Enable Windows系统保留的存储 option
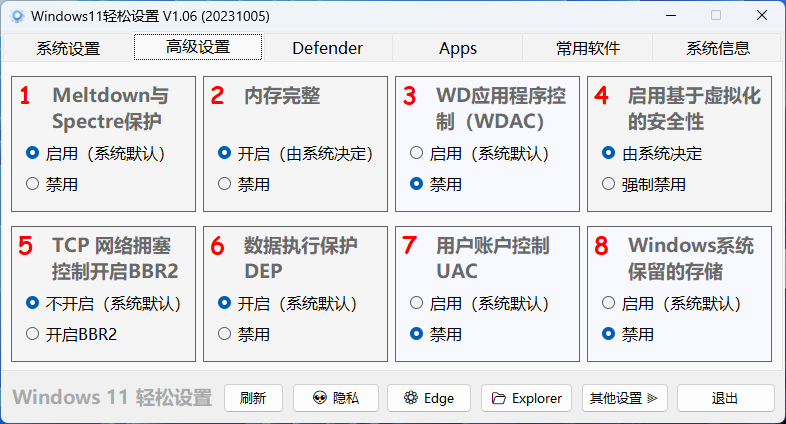This screenshot has height=424, width=786. (672, 303)
